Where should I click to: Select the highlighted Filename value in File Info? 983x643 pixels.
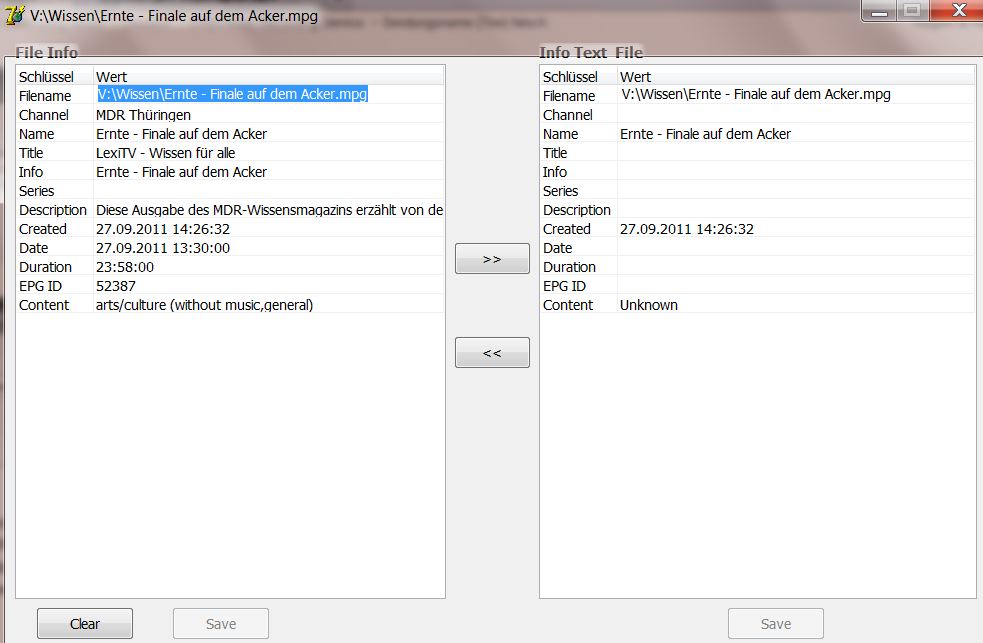232,94
